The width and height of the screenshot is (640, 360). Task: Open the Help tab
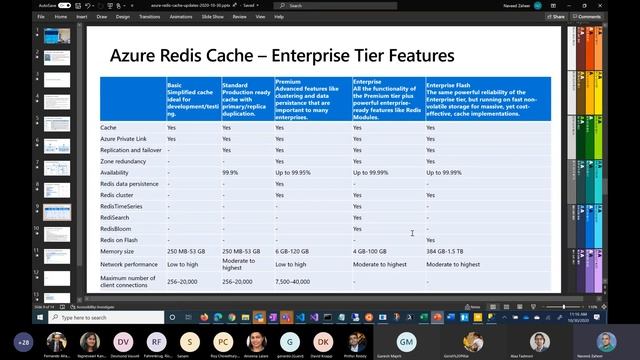(279, 17)
